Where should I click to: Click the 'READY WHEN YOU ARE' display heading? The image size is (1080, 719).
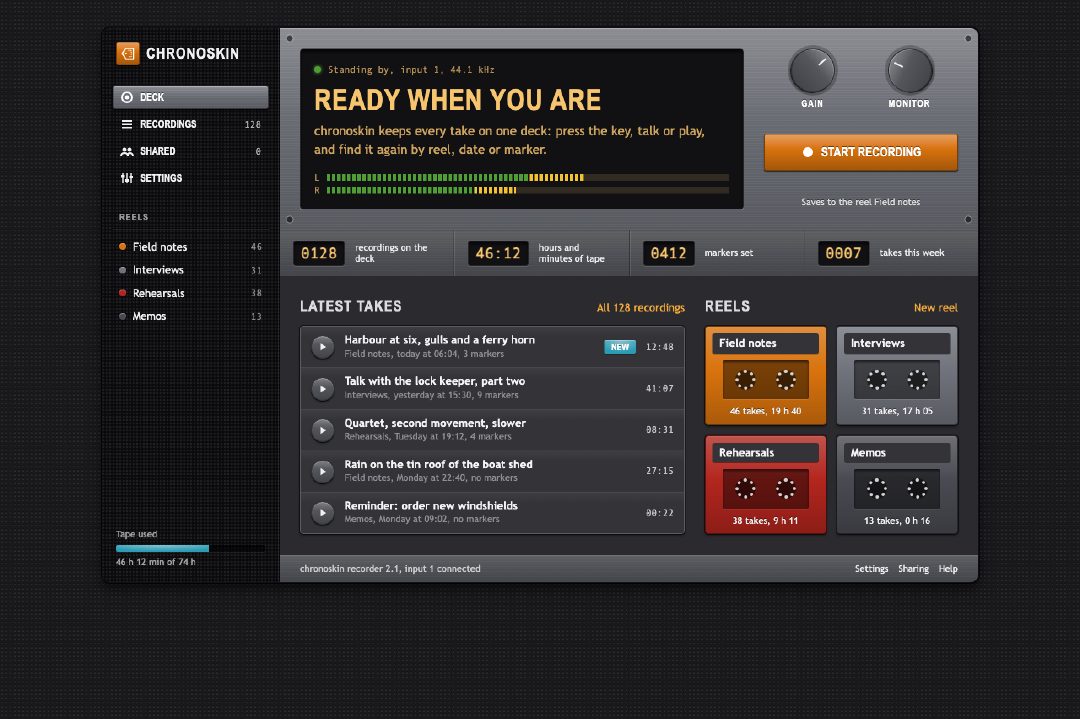point(457,101)
